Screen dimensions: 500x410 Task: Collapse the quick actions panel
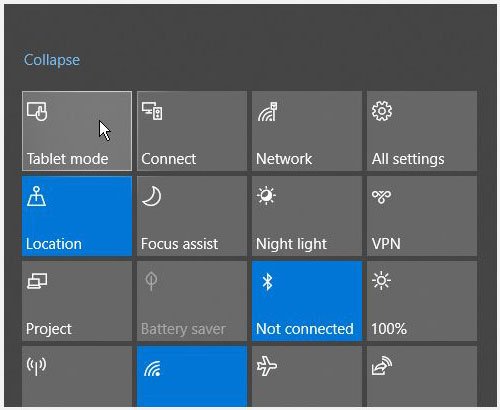pos(52,60)
